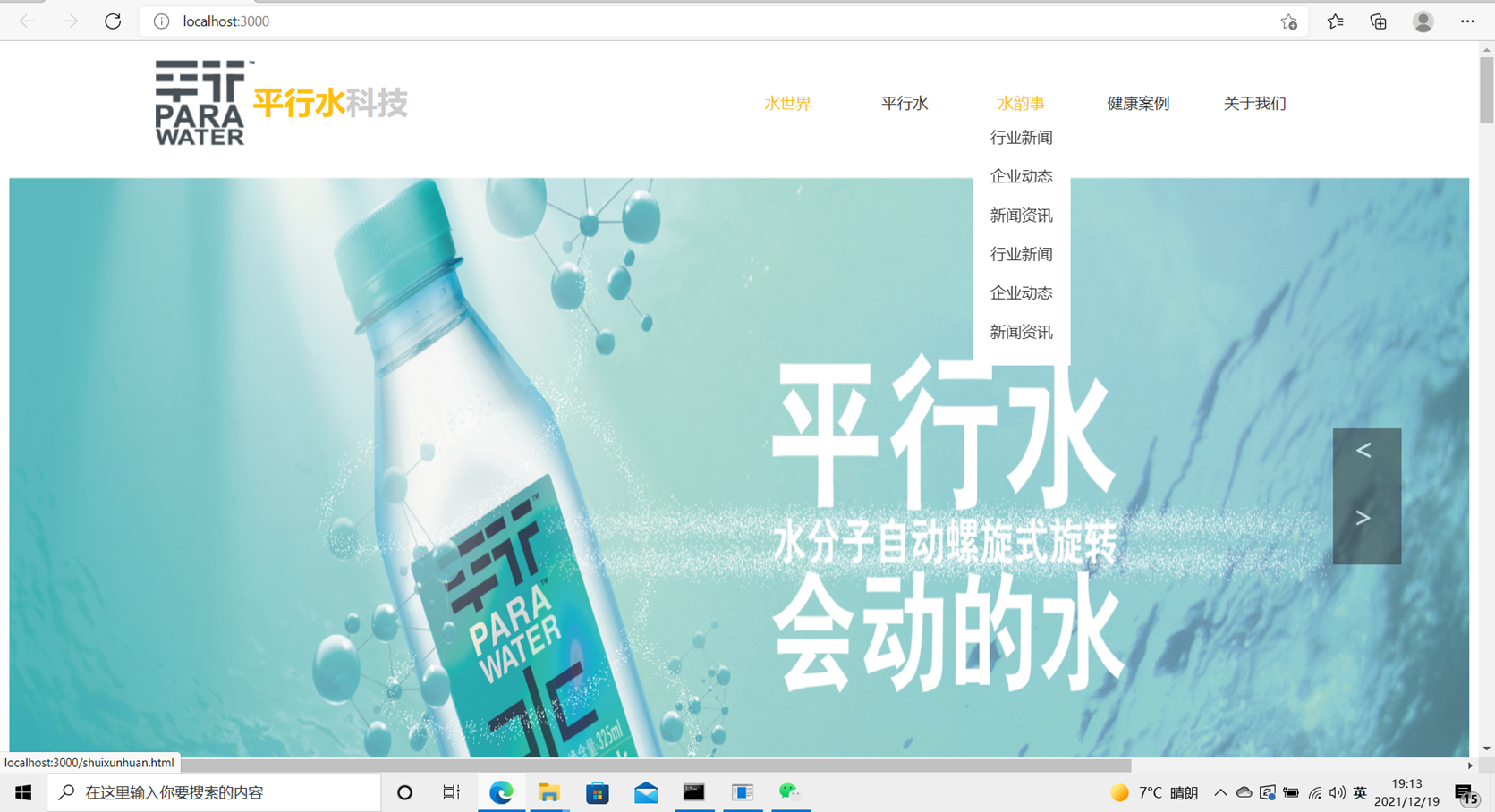Open the weather widget showing 7°C 晴朗
The height and width of the screenshot is (812, 1495).
tap(1154, 793)
